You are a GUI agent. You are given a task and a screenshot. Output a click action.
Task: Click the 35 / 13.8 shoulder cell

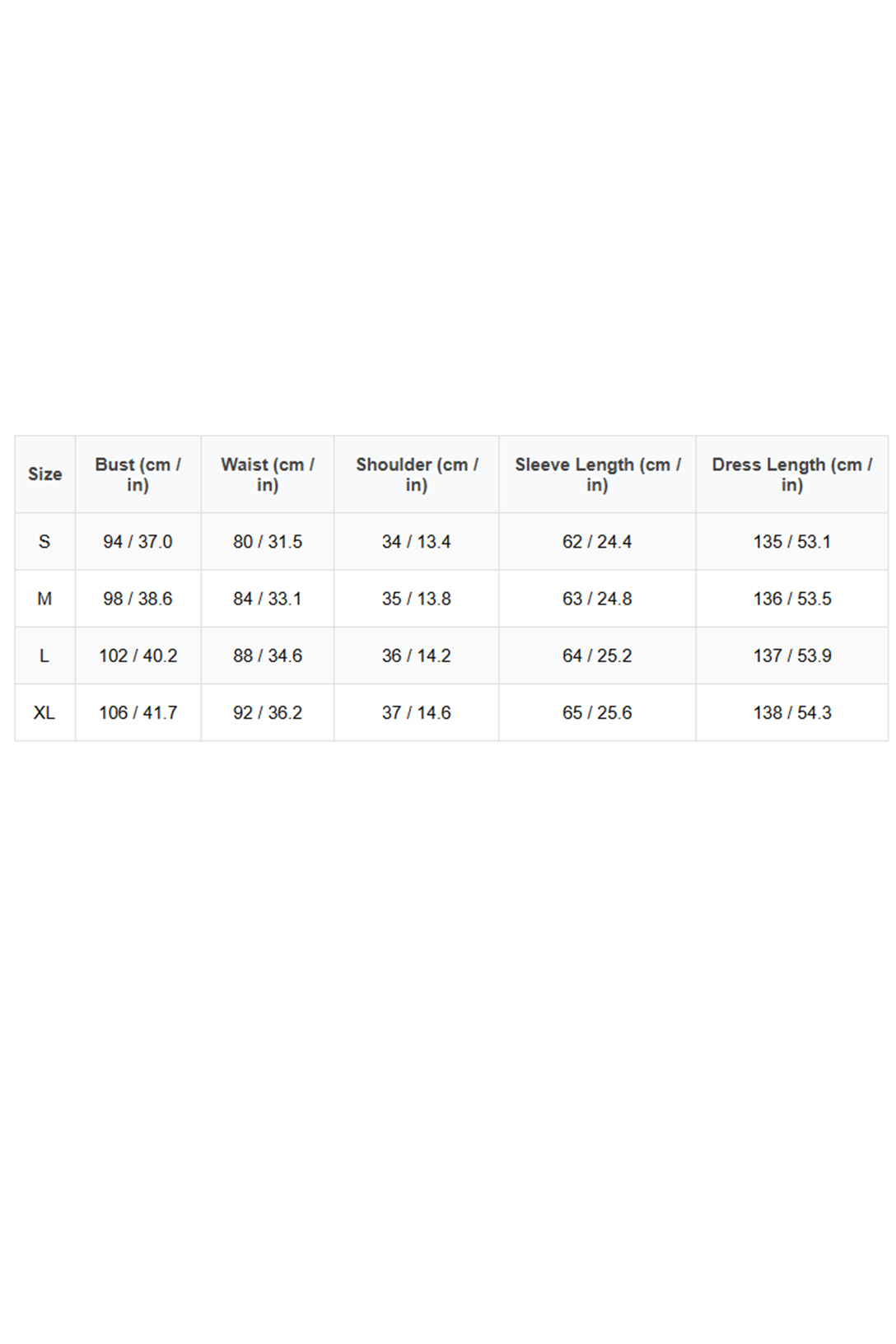pyautogui.click(x=417, y=599)
